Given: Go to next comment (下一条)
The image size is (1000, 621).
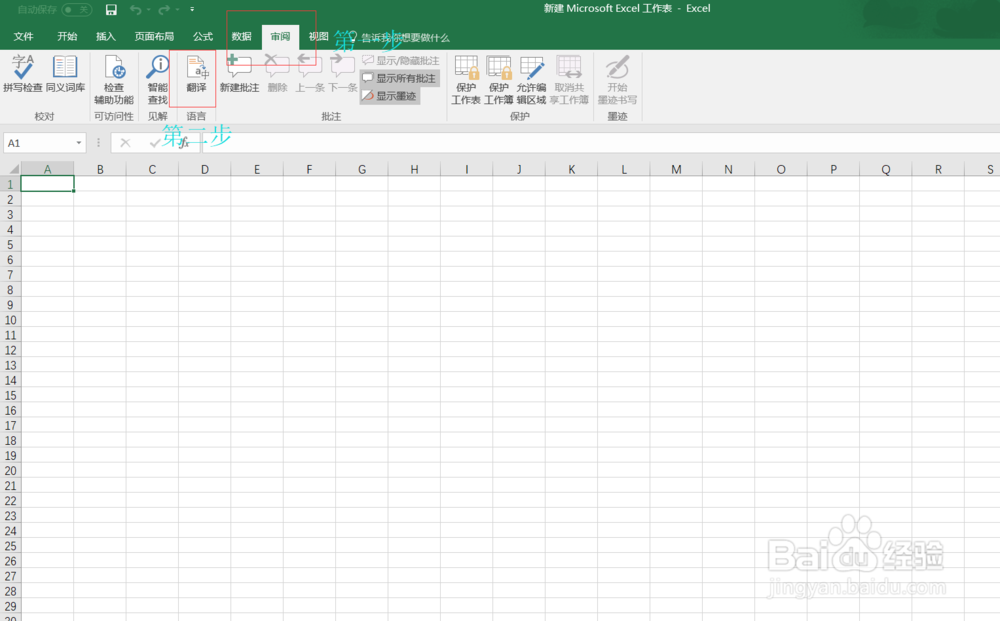Looking at the screenshot, I should (x=342, y=73).
